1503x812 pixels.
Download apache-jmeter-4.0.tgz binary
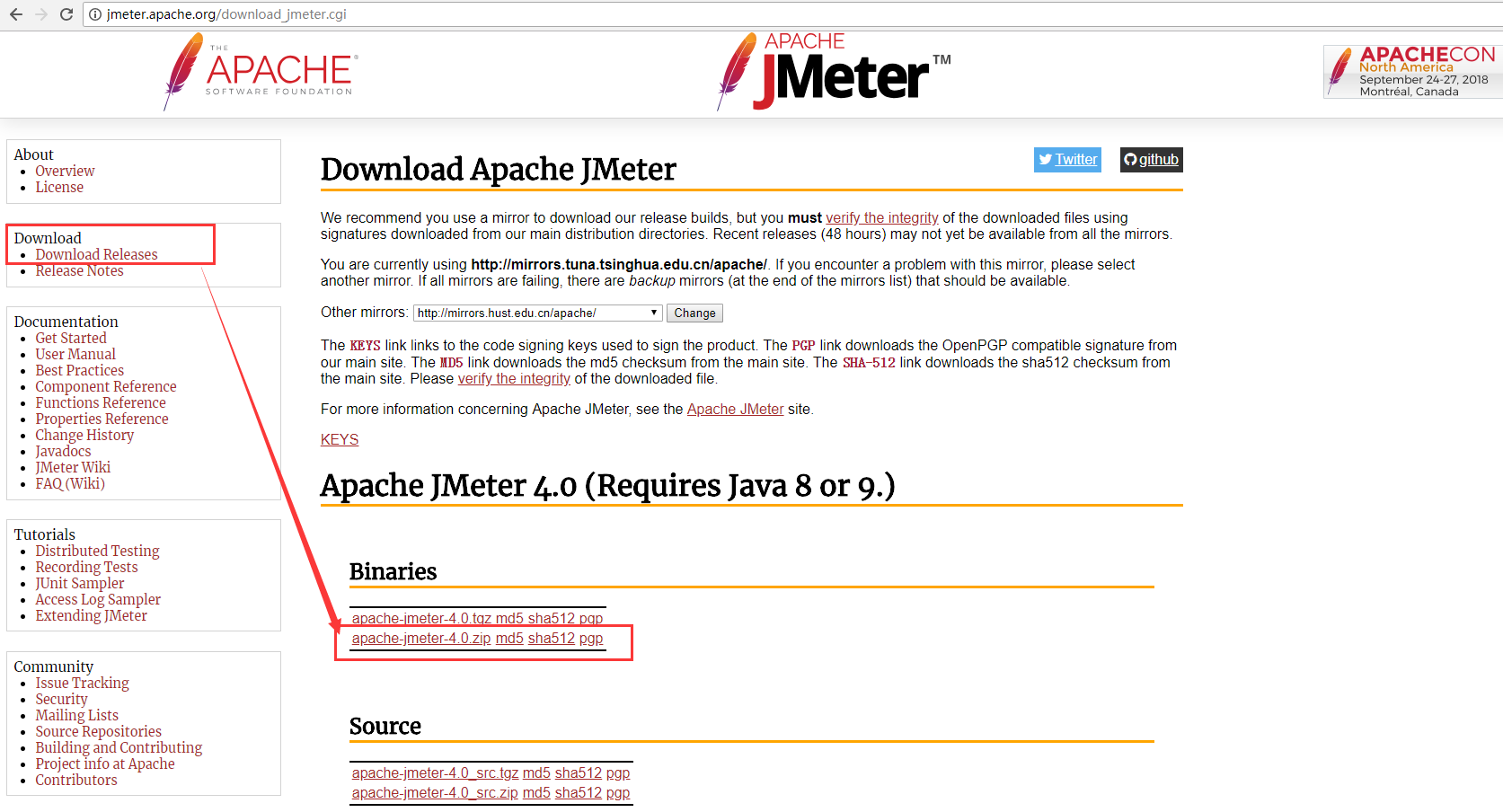coord(421,618)
